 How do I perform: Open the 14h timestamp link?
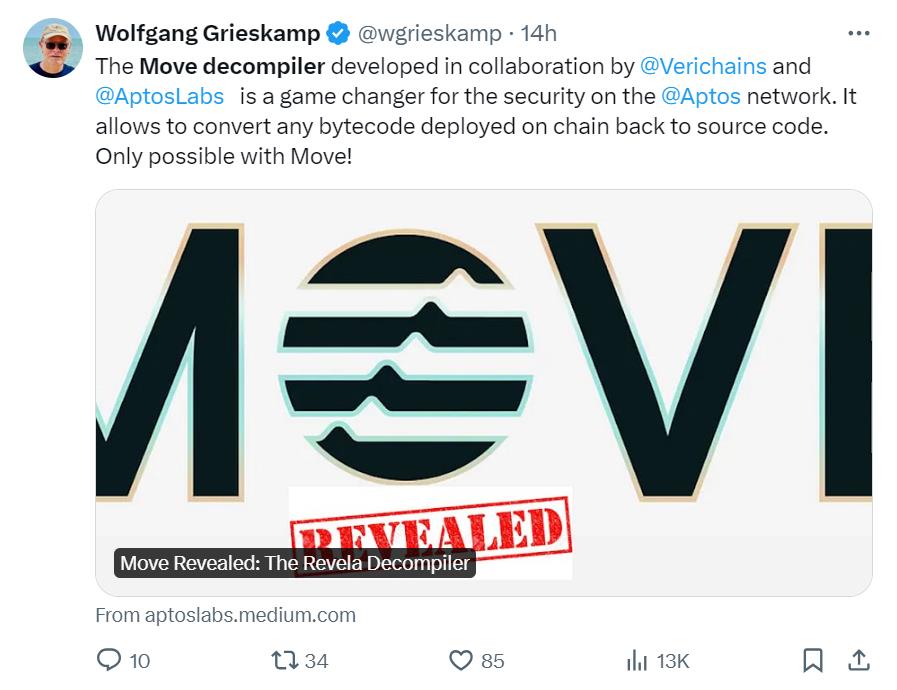click(538, 34)
